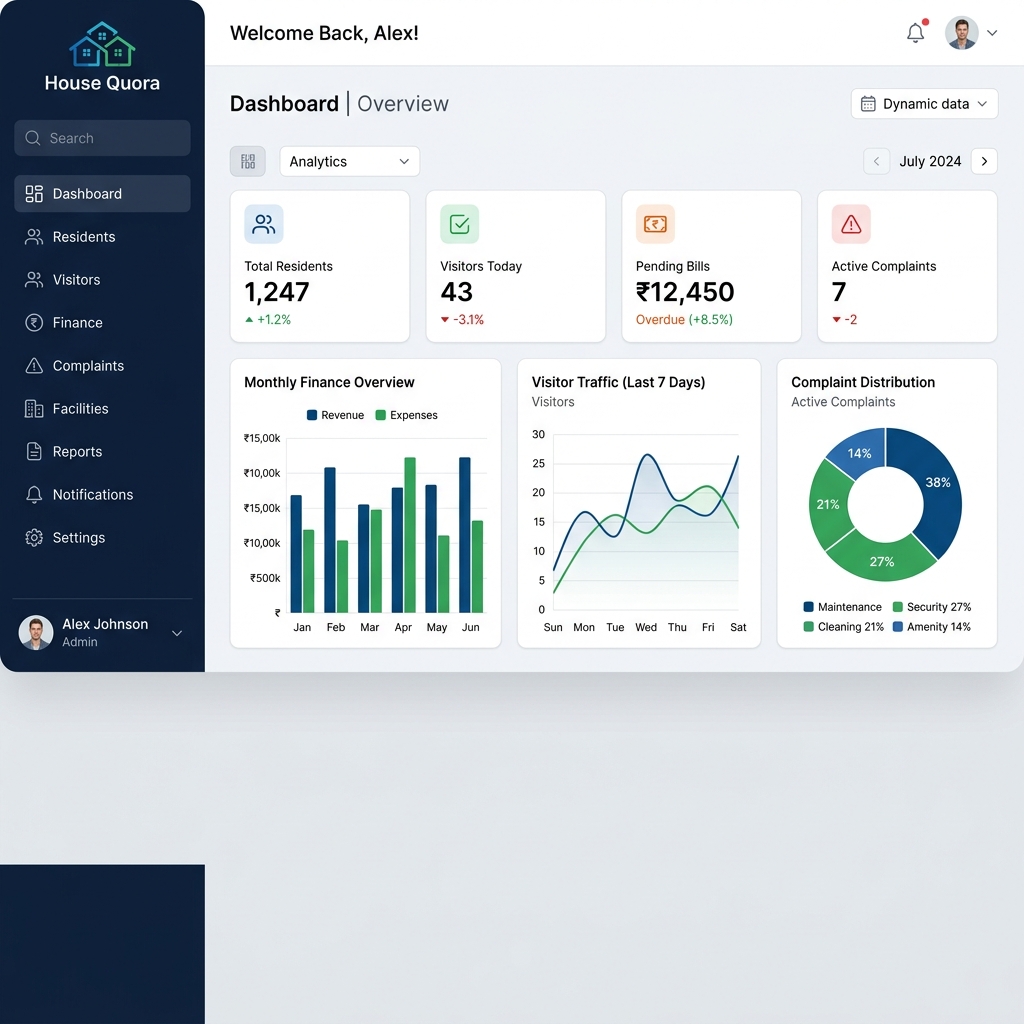Viewport: 1024px width, 1024px height.
Task: Go to previous month before July 2024
Action: 876,161
